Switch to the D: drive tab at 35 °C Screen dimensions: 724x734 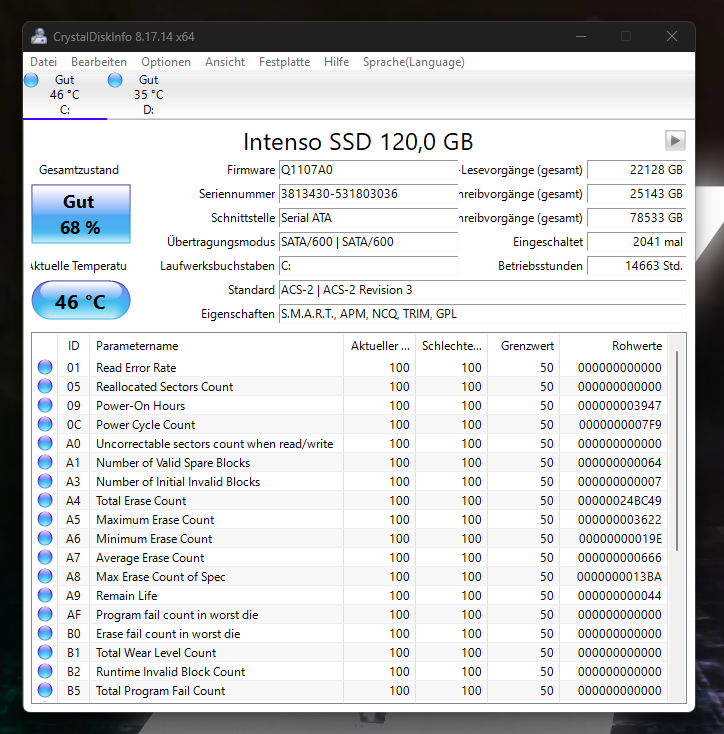coord(148,95)
